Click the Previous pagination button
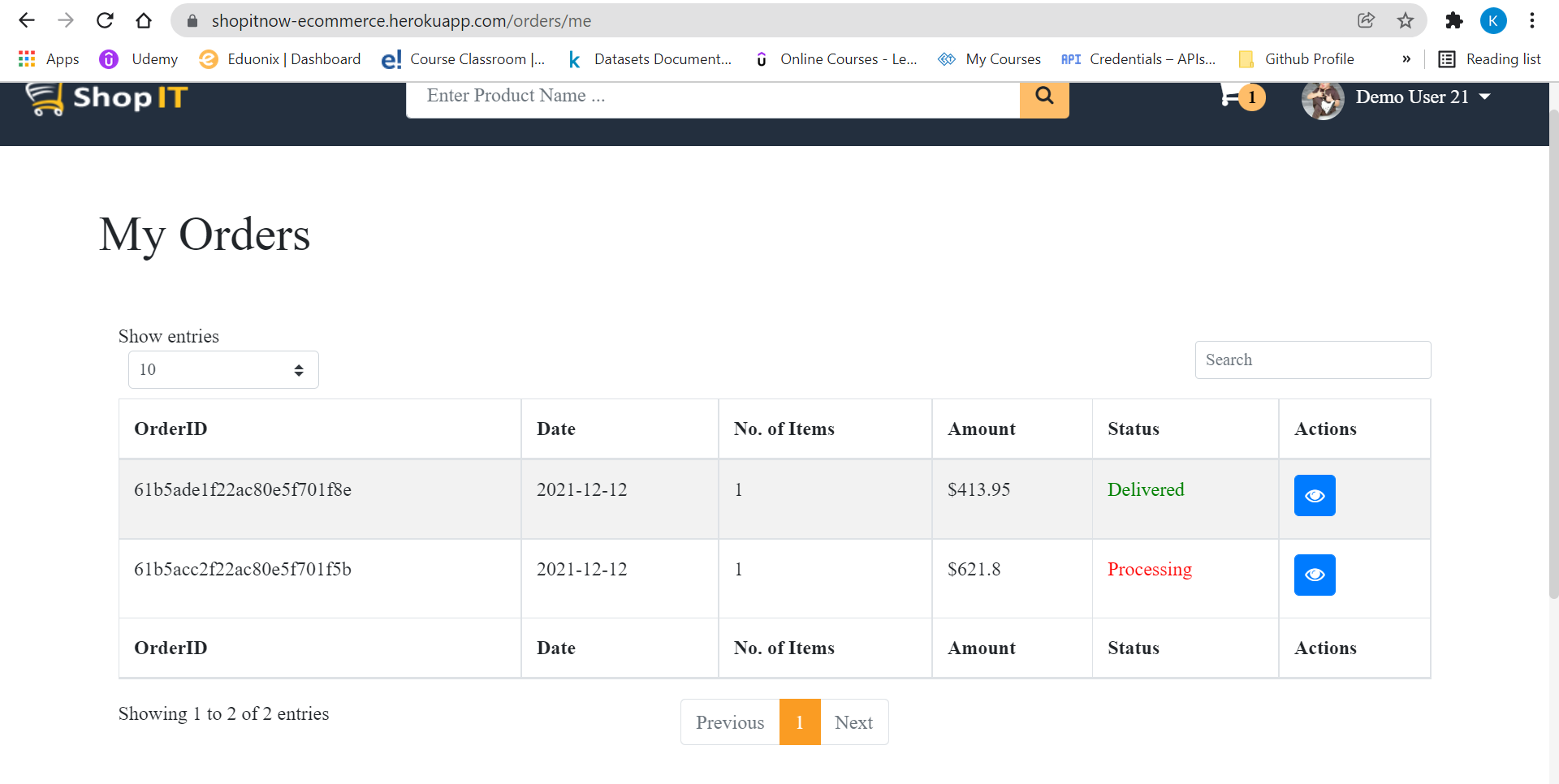This screenshot has height=784, width=1559. [x=729, y=722]
